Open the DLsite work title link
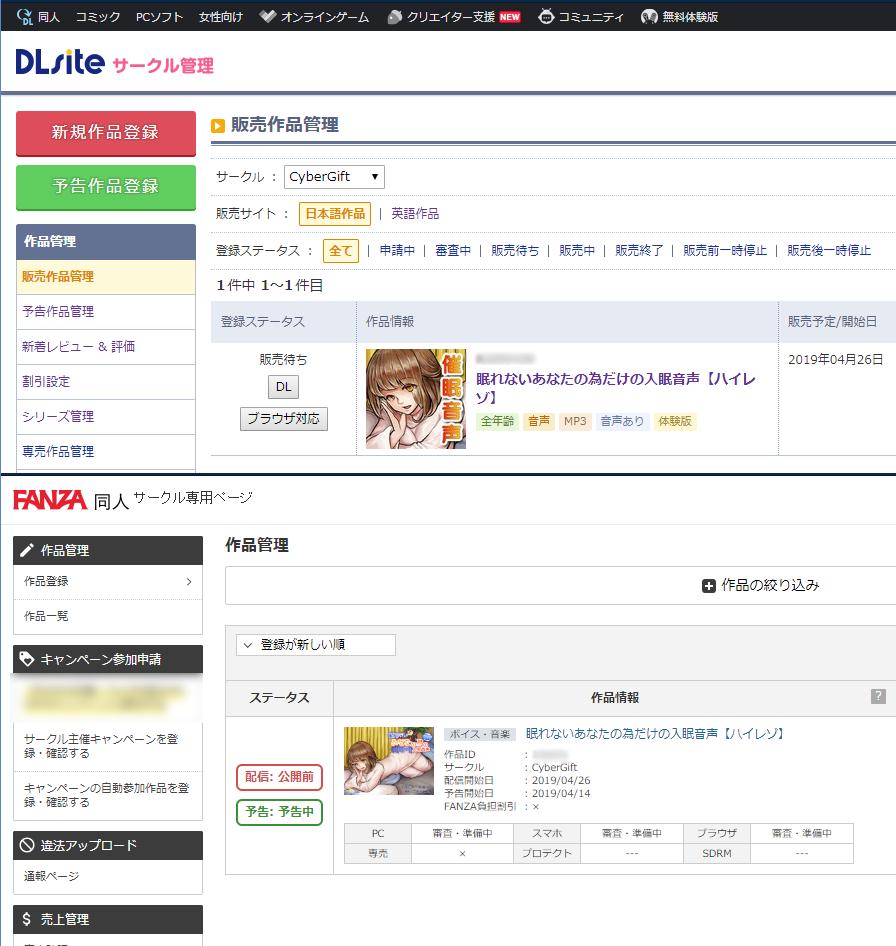Viewport: 896px width, 946px height. coord(615,388)
